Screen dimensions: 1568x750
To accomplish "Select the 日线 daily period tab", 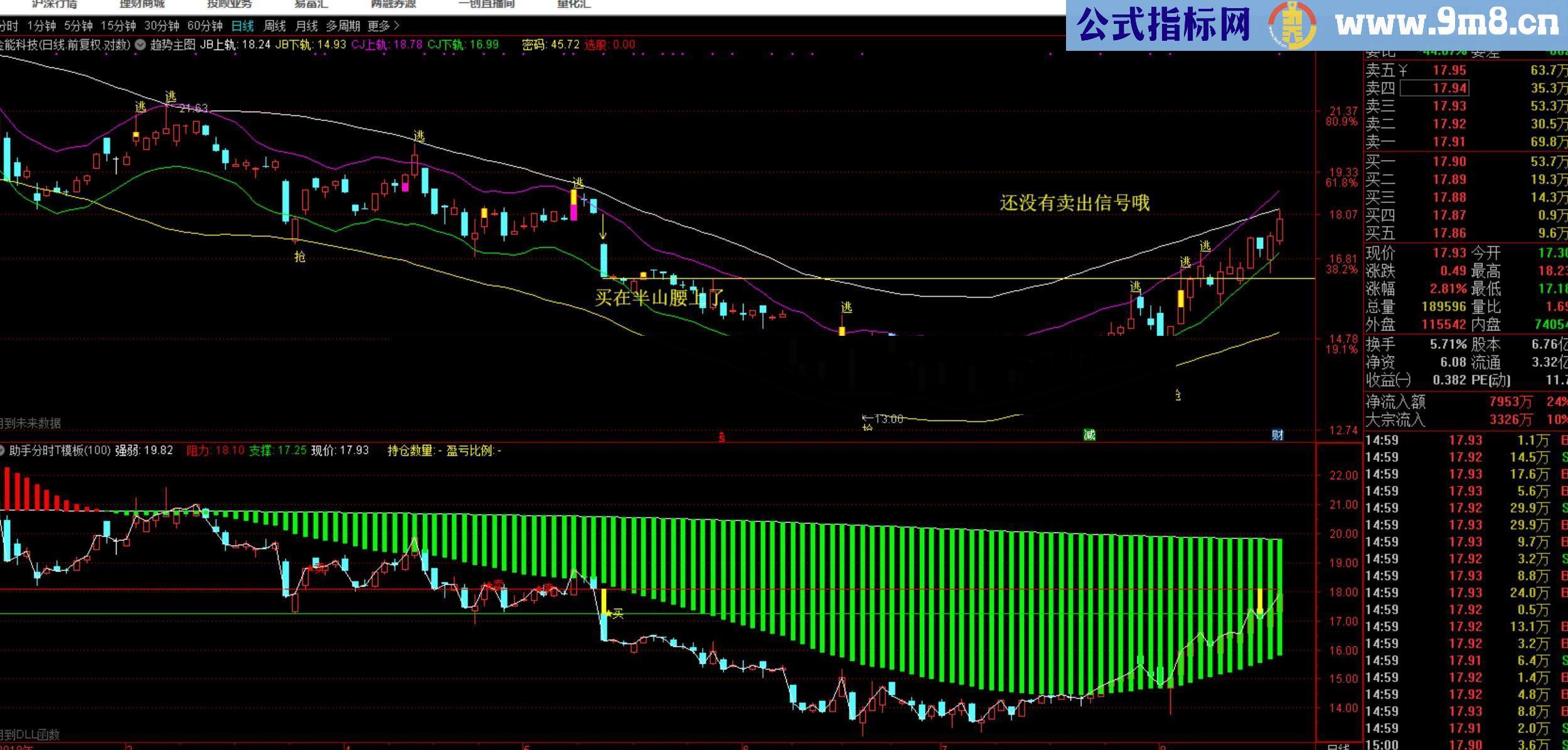I will pos(242,26).
